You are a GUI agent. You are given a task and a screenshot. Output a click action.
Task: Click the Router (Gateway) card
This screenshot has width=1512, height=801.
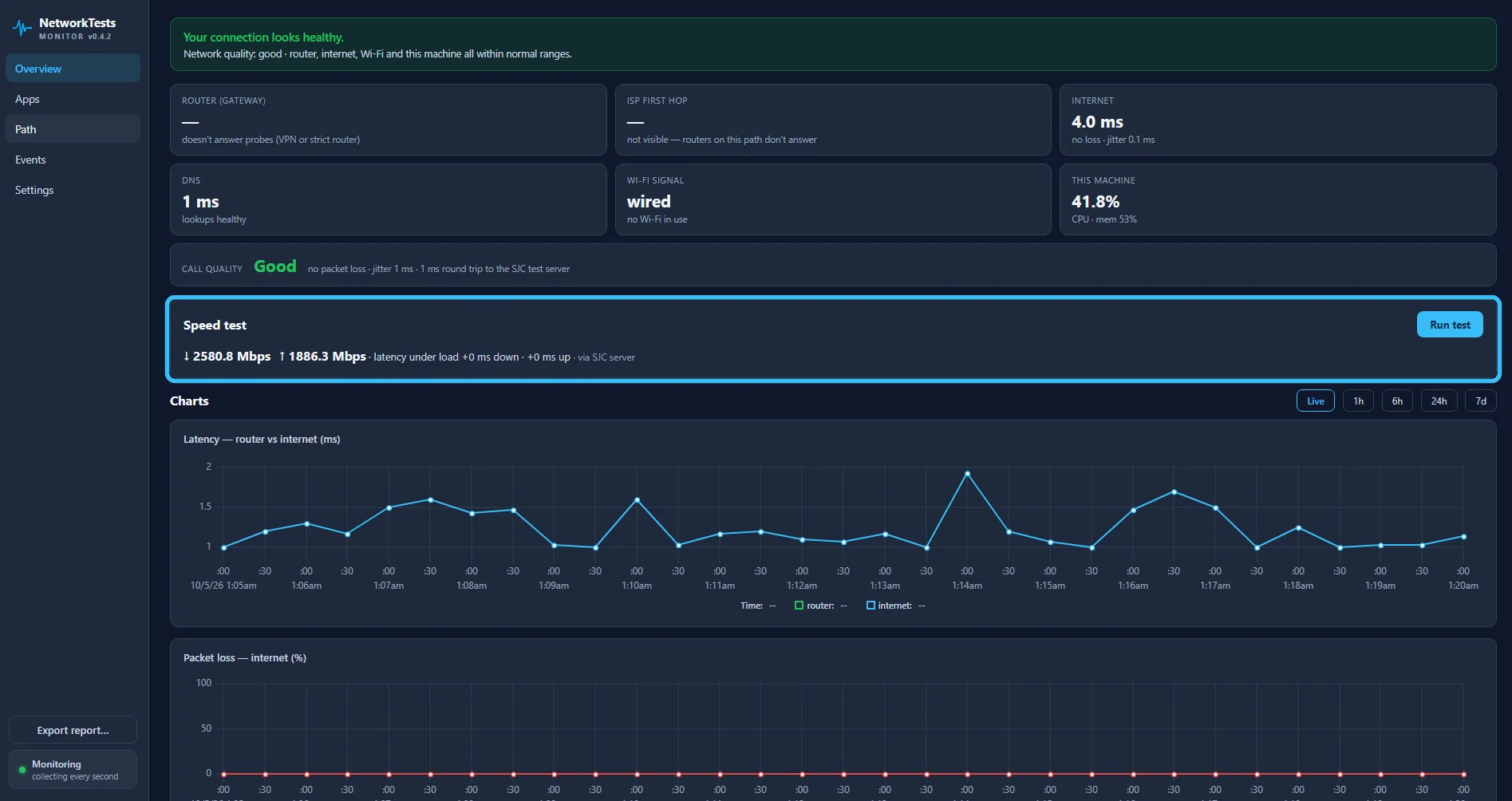pyautogui.click(x=388, y=120)
